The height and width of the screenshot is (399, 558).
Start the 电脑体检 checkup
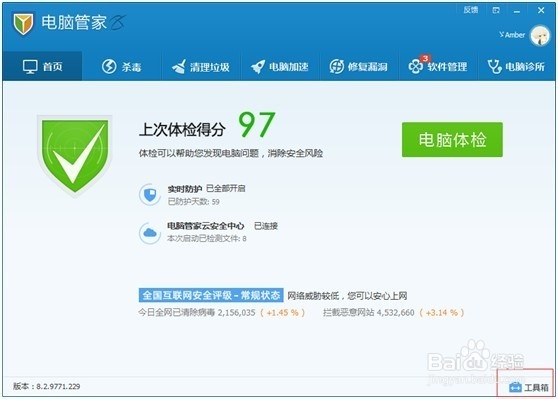pyautogui.click(x=452, y=140)
